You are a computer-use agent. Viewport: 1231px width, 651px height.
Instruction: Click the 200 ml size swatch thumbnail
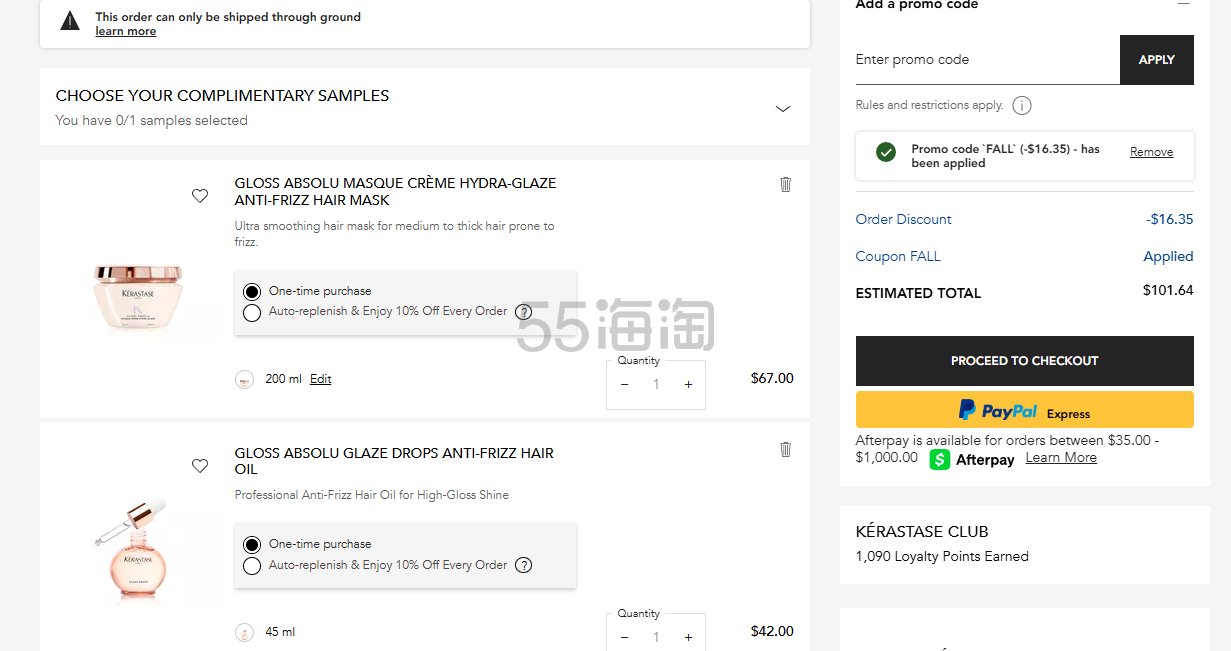click(244, 379)
